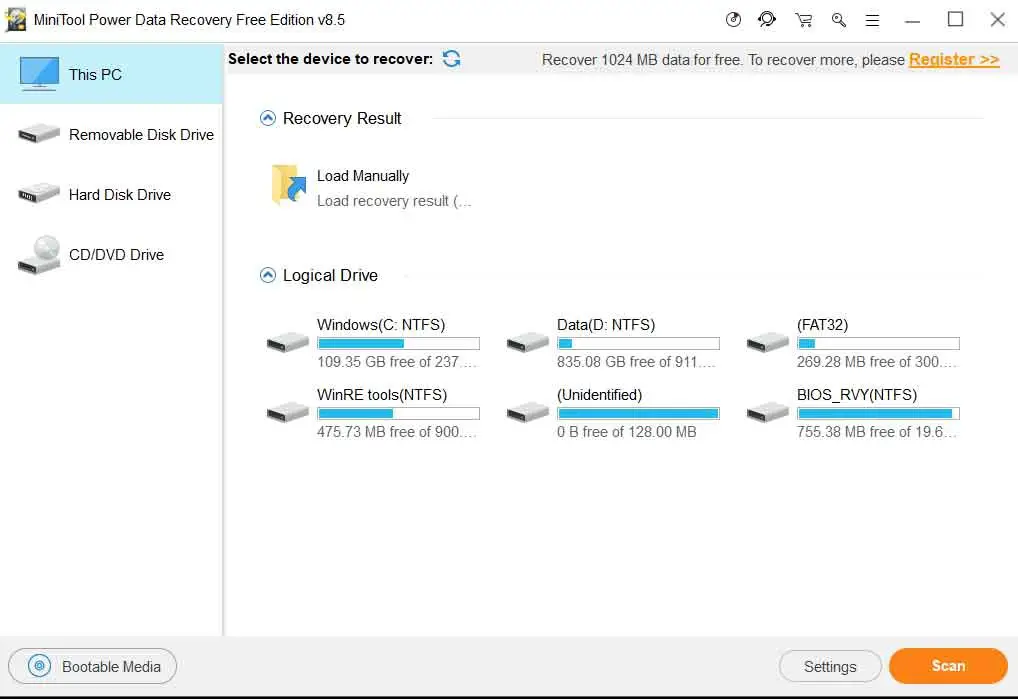Screen dimensions: 1018x699
Task: Click the Data(D: NTFS) drive icon
Action: coord(528,341)
